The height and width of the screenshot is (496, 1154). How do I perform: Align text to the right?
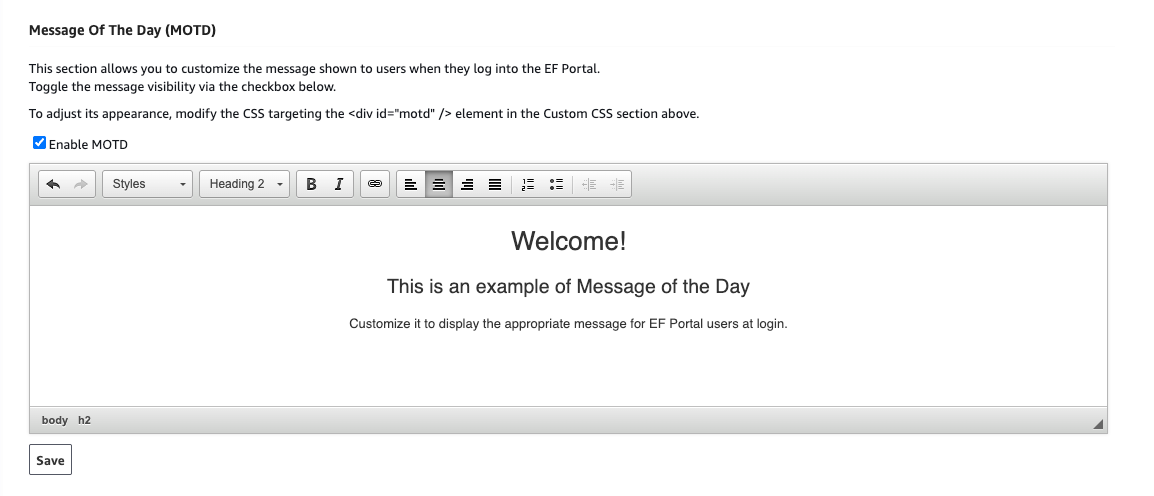click(466, 184)
